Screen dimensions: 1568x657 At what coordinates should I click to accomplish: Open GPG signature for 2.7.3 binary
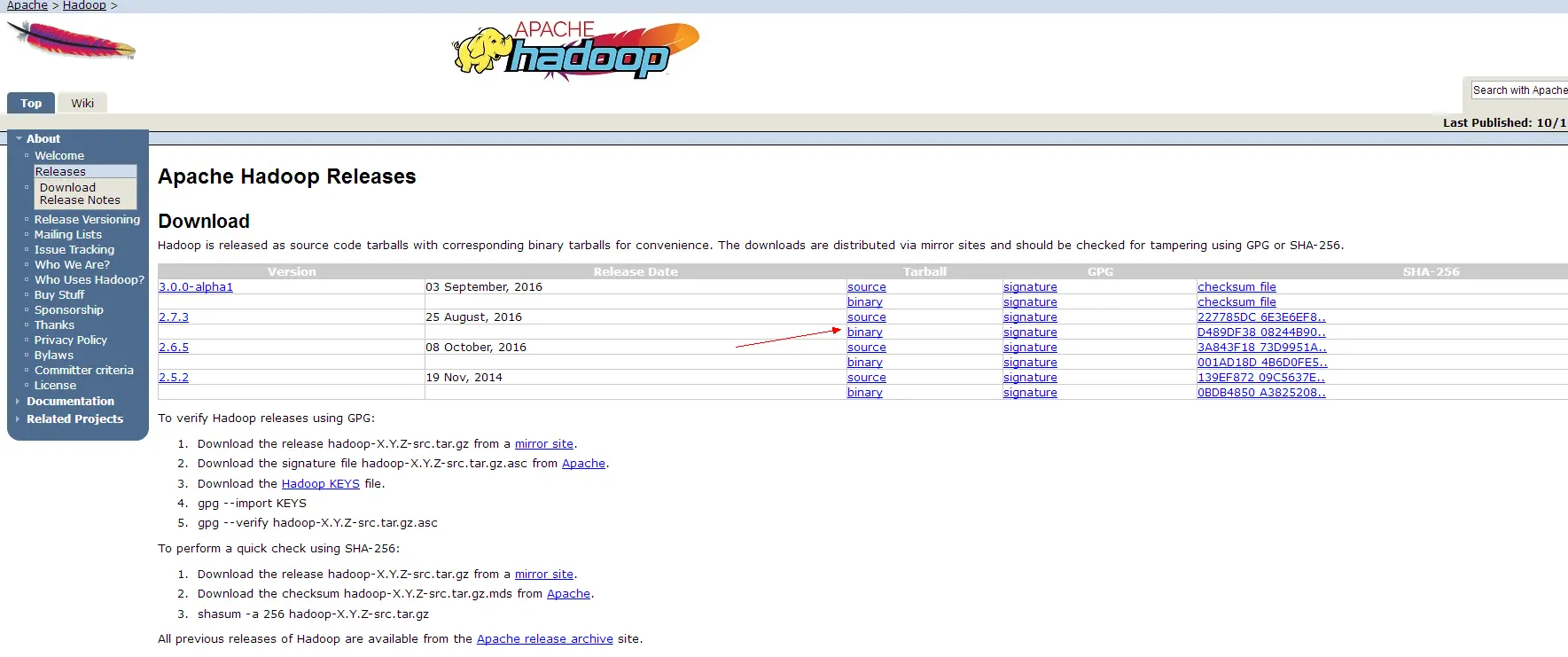click(x=1030, y=332)
